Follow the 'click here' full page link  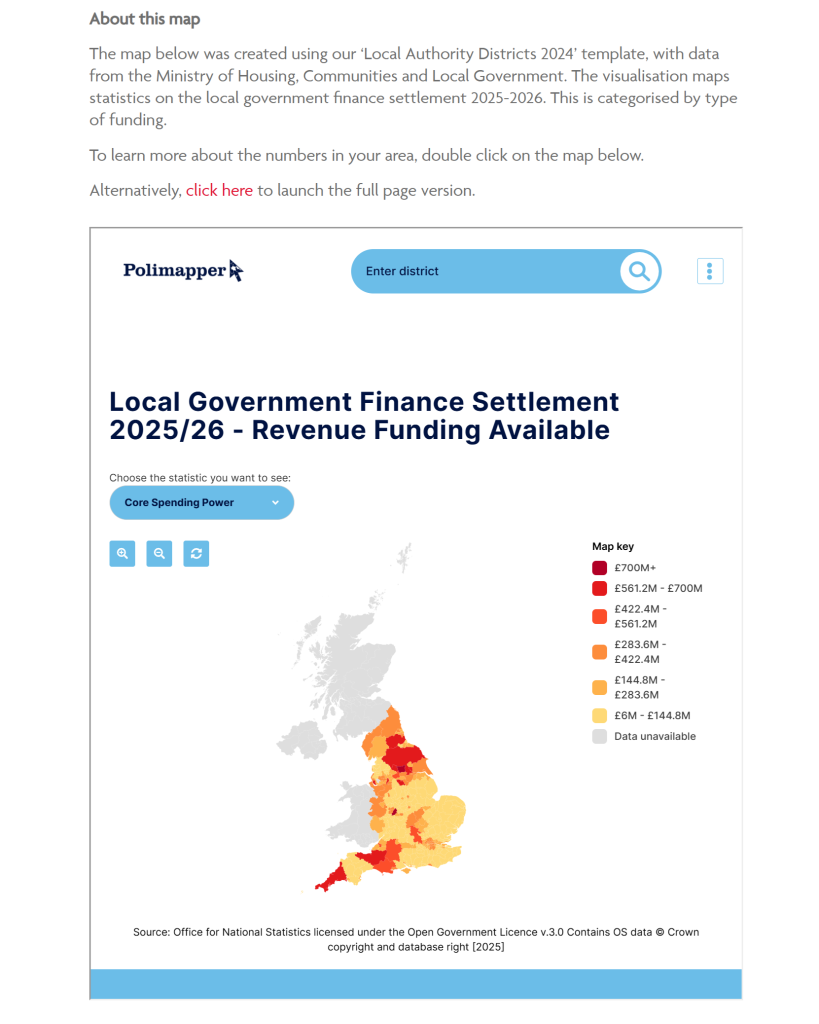pos(219,190)
